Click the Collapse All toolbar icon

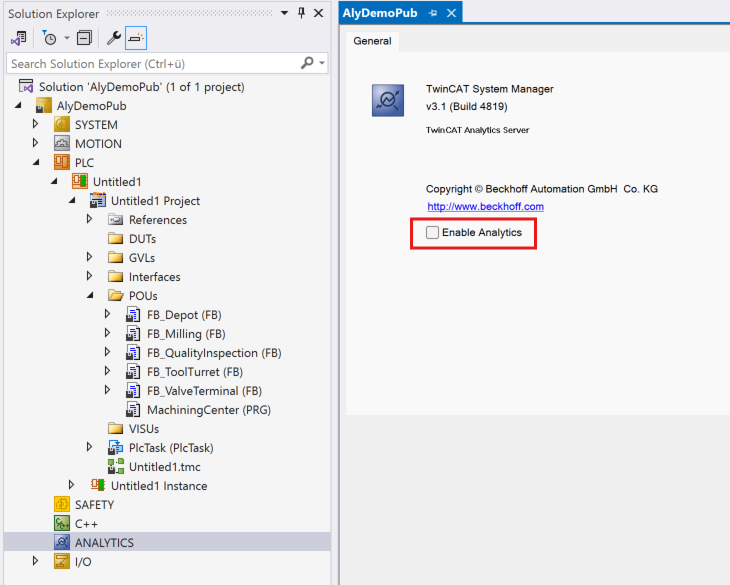click(x=84, y=38)
